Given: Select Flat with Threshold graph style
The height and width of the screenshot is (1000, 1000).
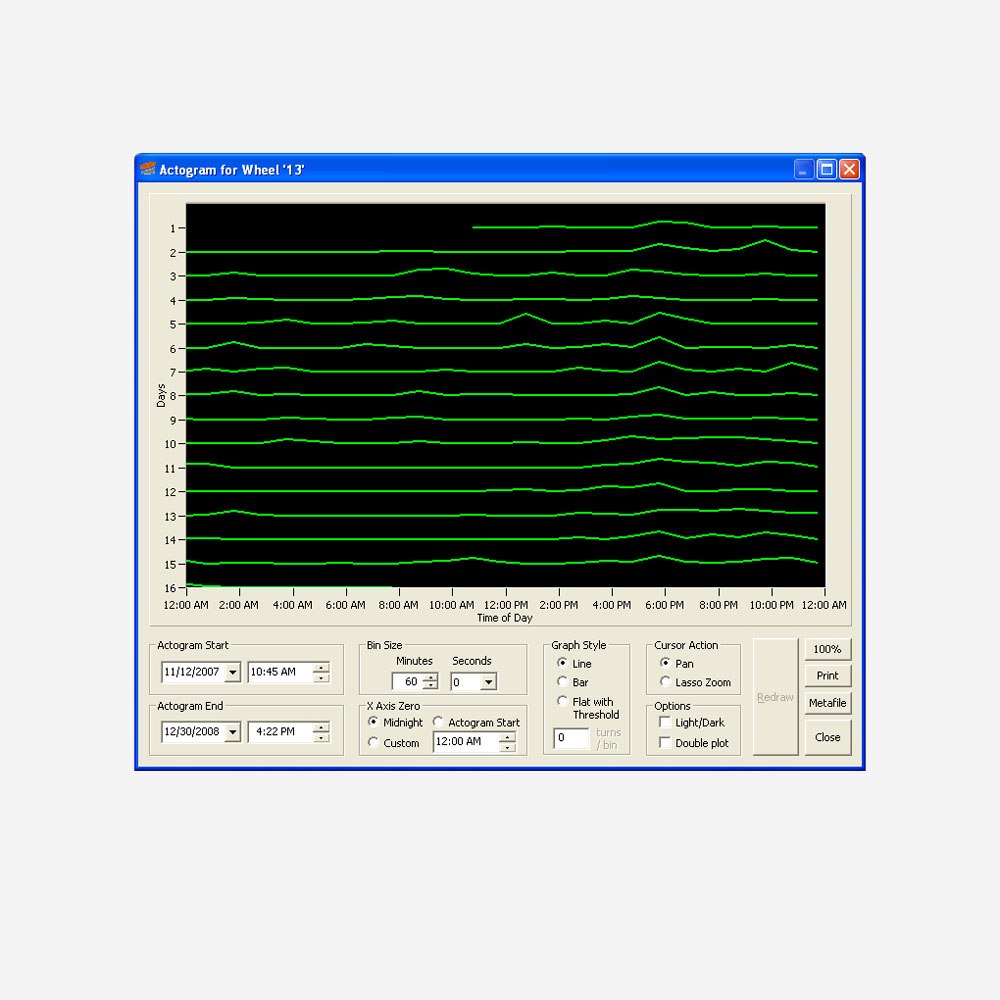Looking at the screenshot, I should [x=563, y=702].
